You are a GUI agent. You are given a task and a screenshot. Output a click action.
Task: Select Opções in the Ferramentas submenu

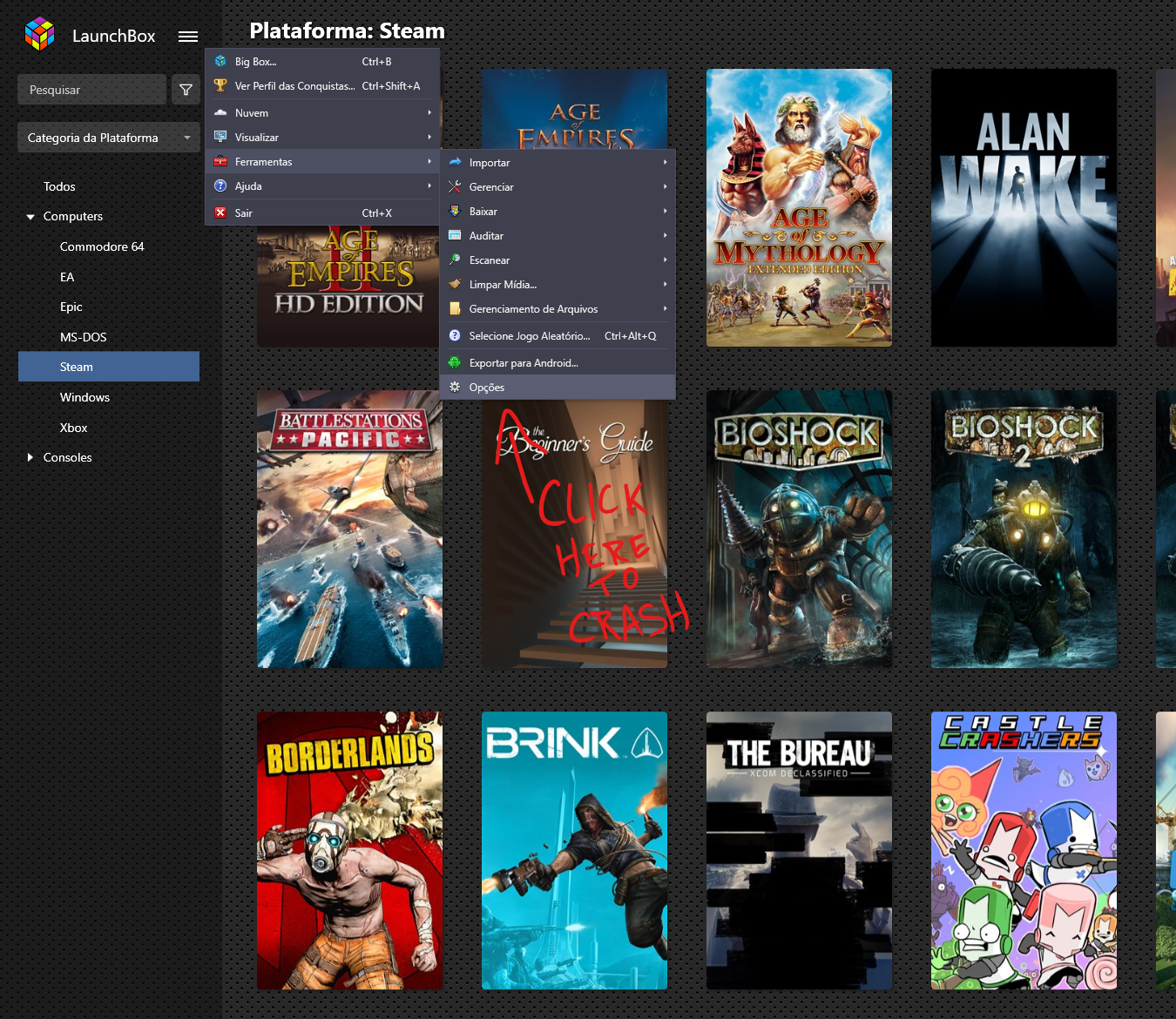pyautogui.click(x=558, y=387)
